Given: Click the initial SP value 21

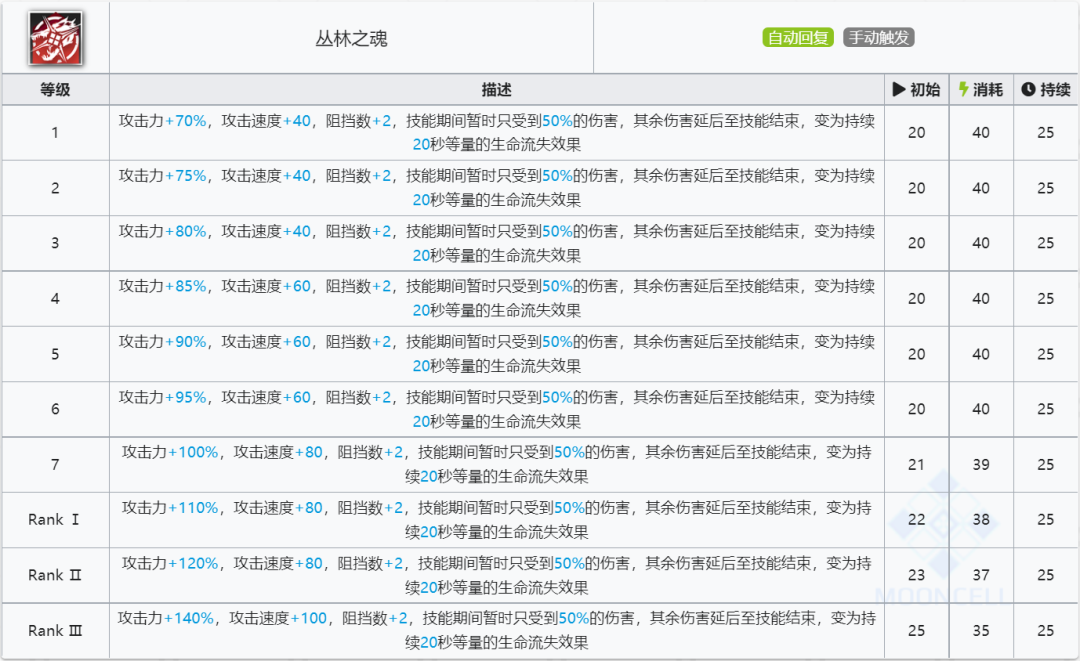Looking at the screenshot, I should [916, 464].
